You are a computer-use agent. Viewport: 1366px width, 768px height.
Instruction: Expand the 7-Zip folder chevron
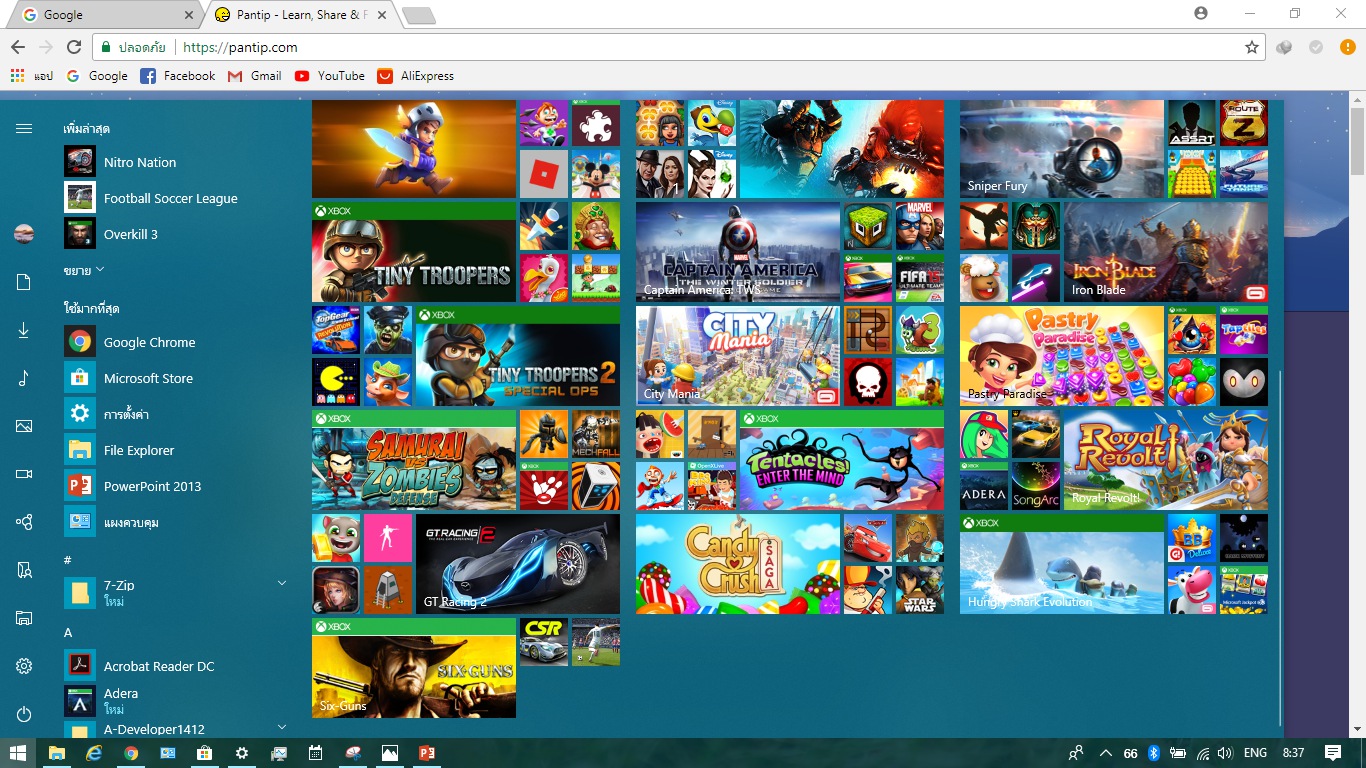[x=281, y=583]
